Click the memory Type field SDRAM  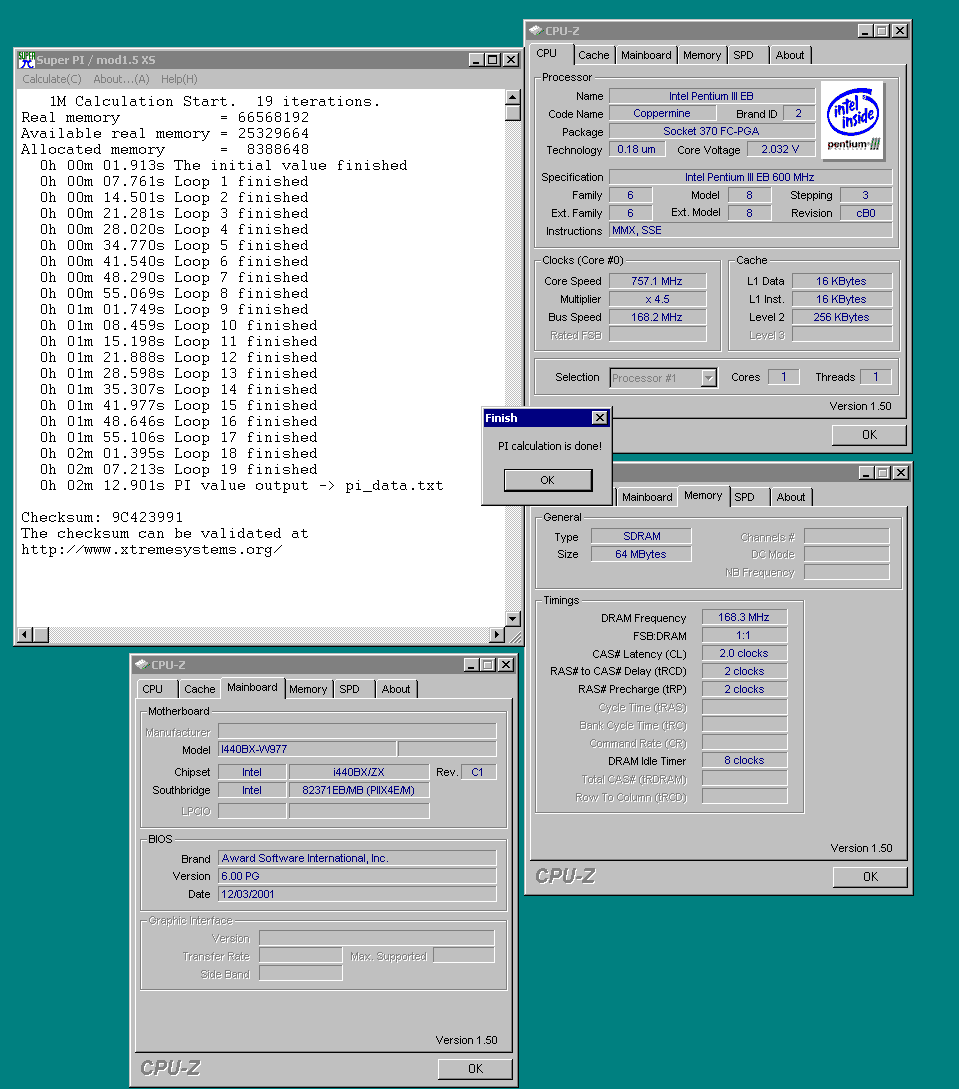click(641, 536)
